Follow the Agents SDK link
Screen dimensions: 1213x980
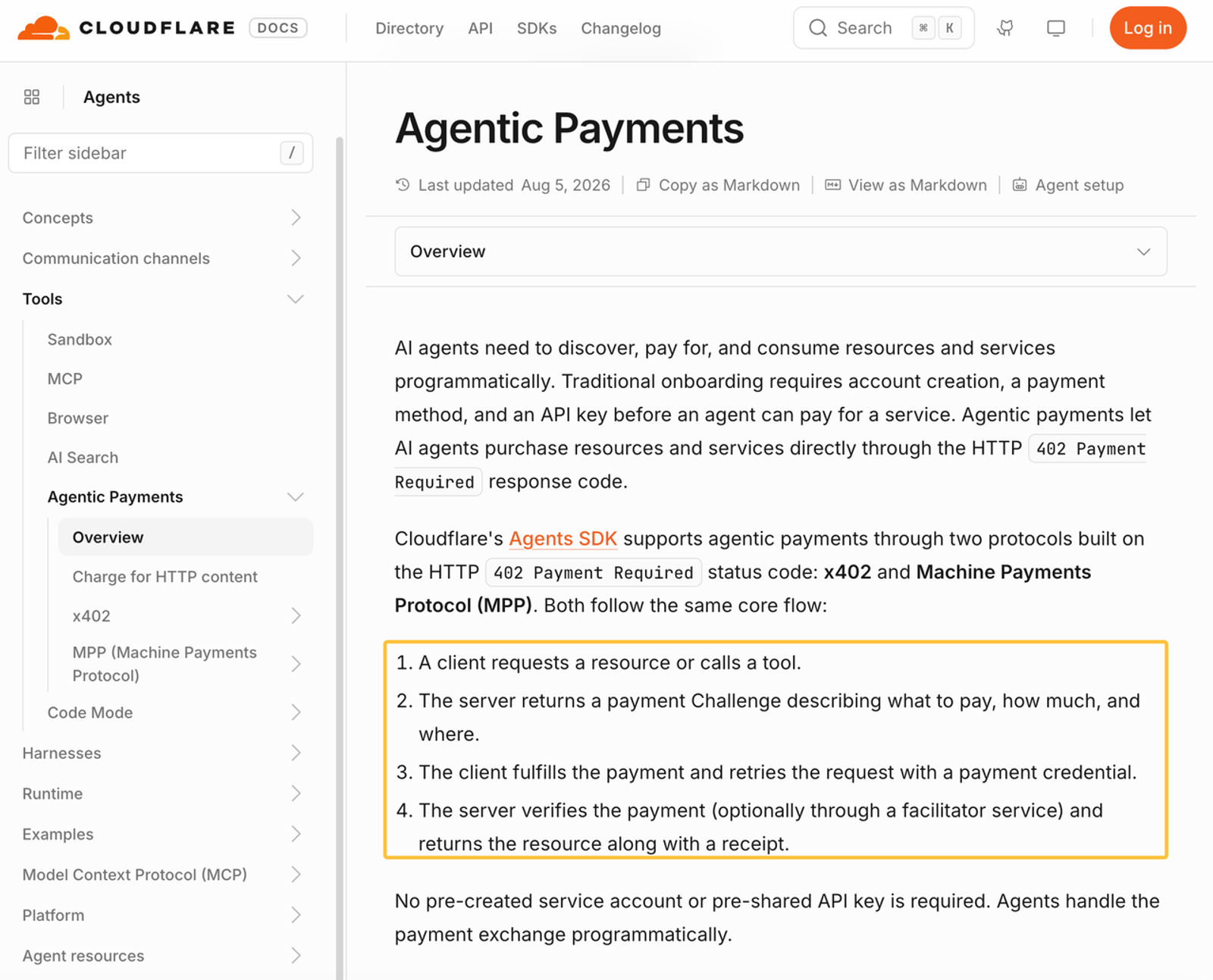click(x=563, y=539)
